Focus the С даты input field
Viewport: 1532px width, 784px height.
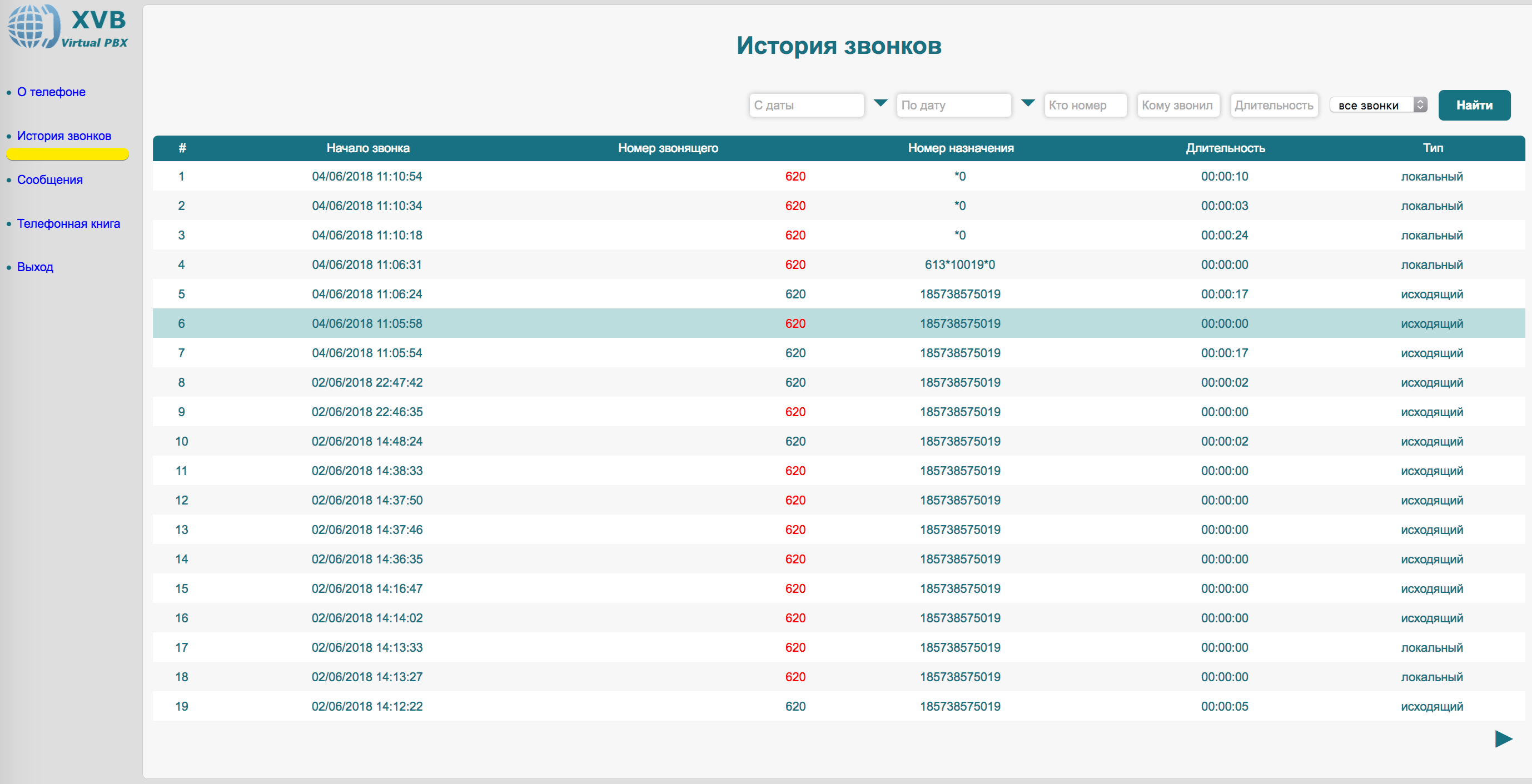point(806,105)
